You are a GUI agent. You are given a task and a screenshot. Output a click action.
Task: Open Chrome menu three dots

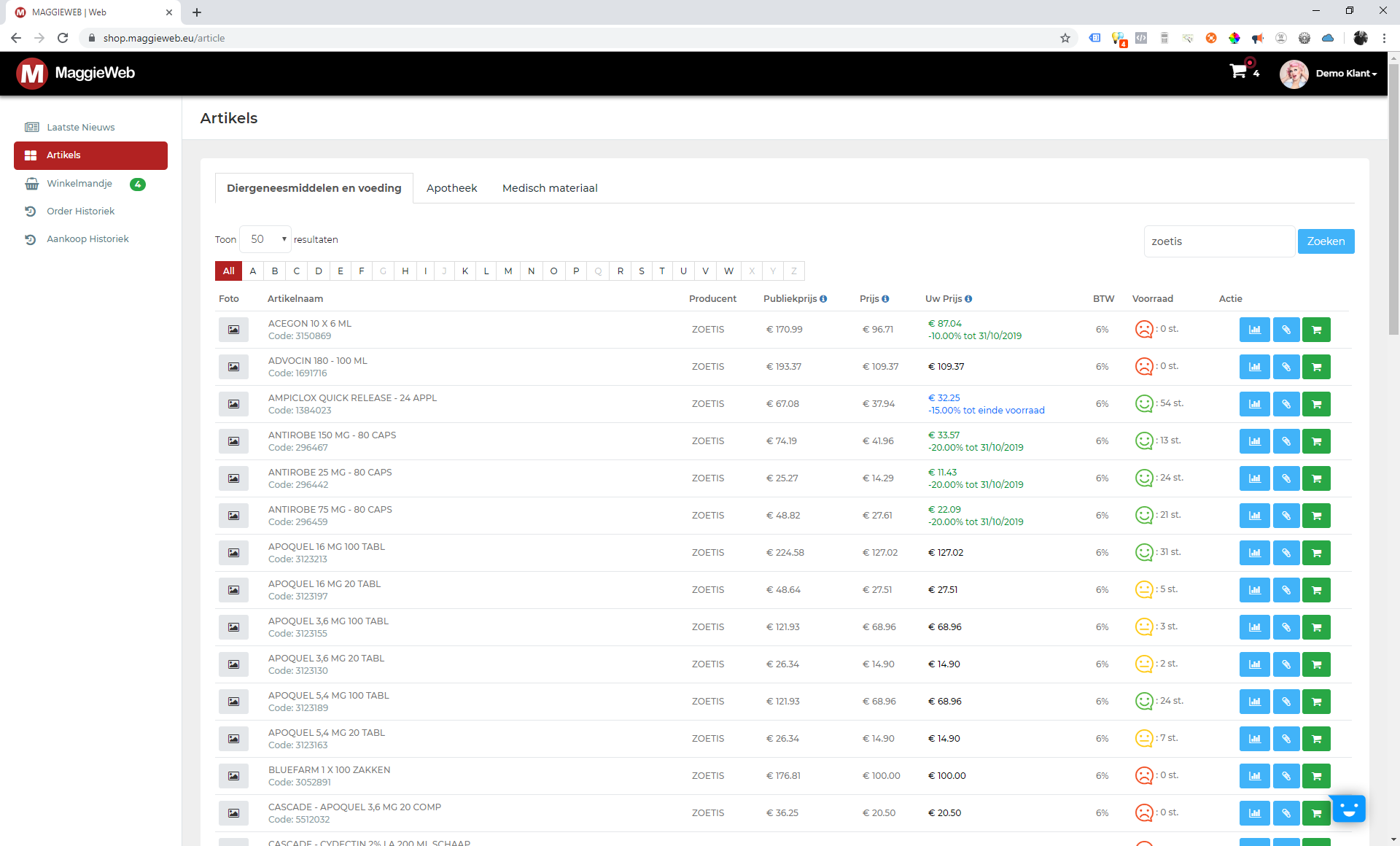point(1384,38)
